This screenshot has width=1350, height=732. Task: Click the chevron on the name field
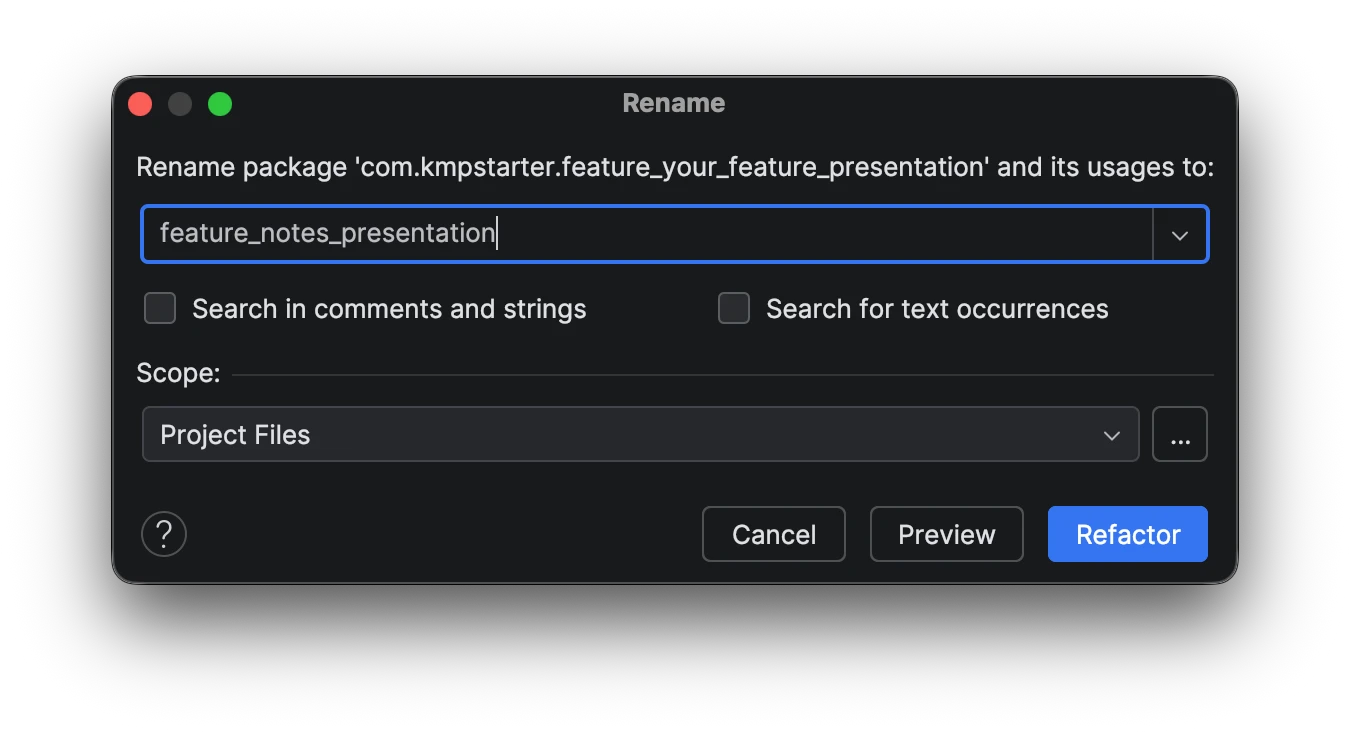pos(1180,234)
